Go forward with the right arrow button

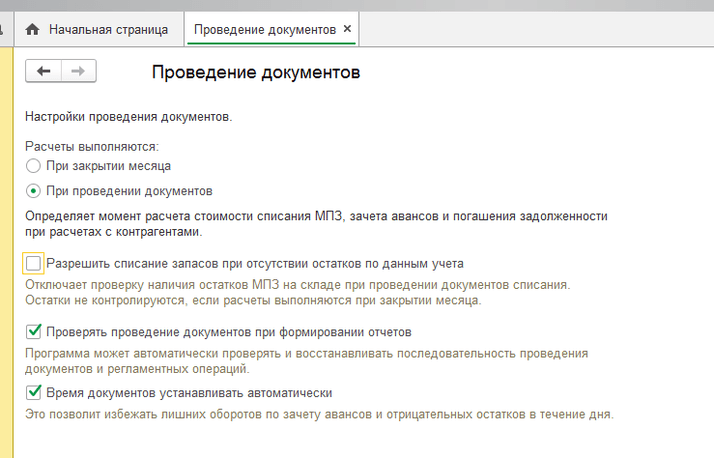tap(79, 71)
